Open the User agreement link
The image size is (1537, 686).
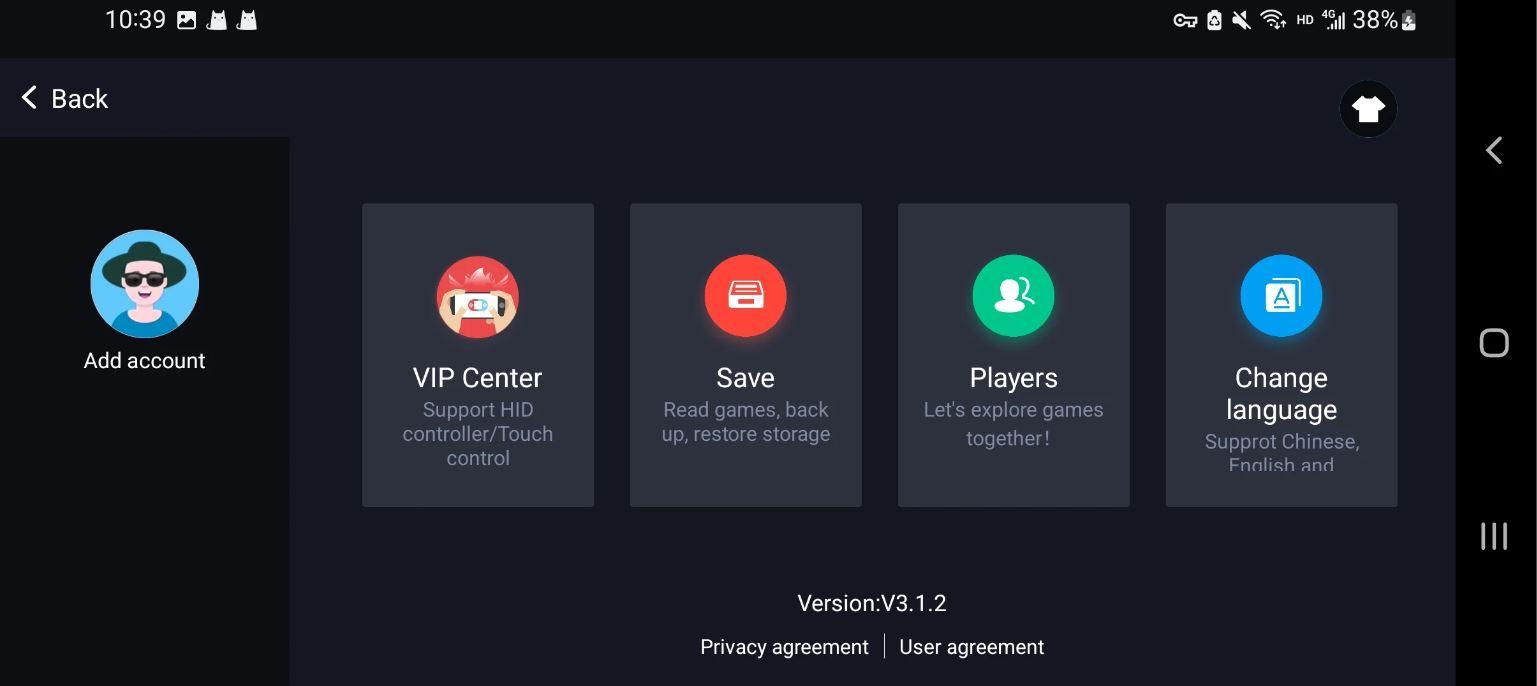972,647
